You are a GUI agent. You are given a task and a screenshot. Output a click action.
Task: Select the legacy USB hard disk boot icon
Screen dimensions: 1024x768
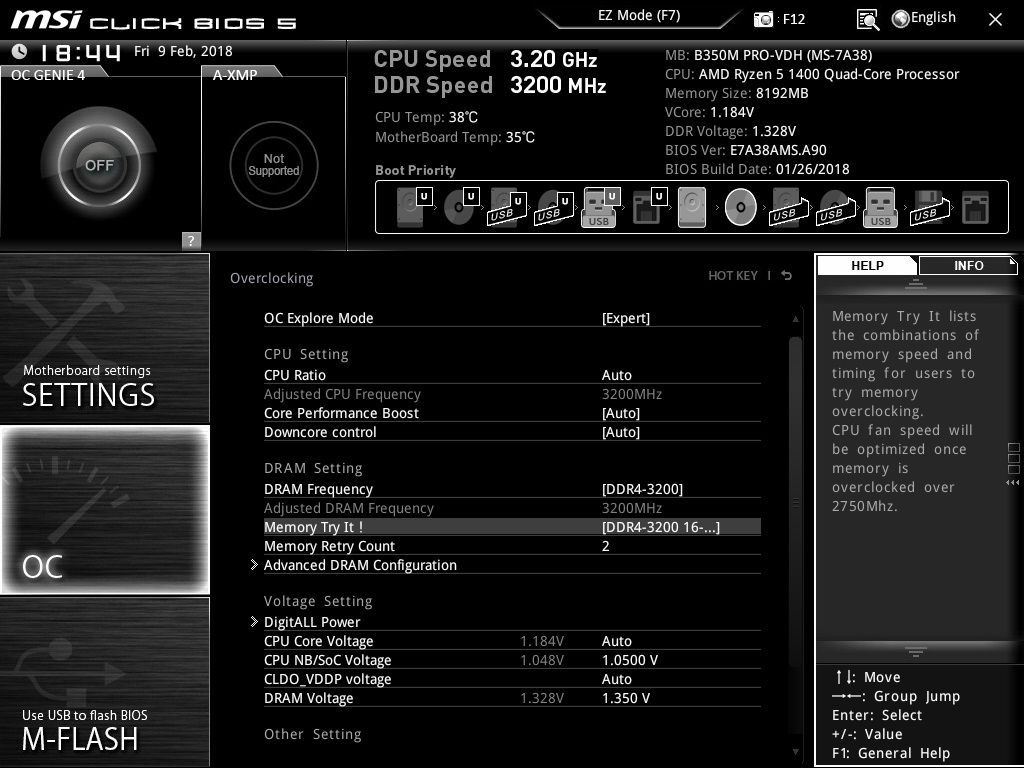point(788,208)
